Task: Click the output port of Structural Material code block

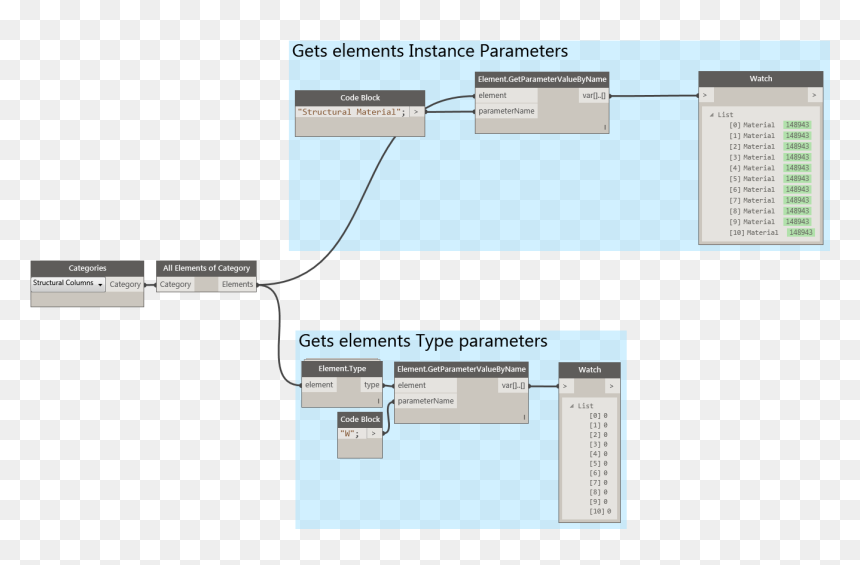Action: 416,112
